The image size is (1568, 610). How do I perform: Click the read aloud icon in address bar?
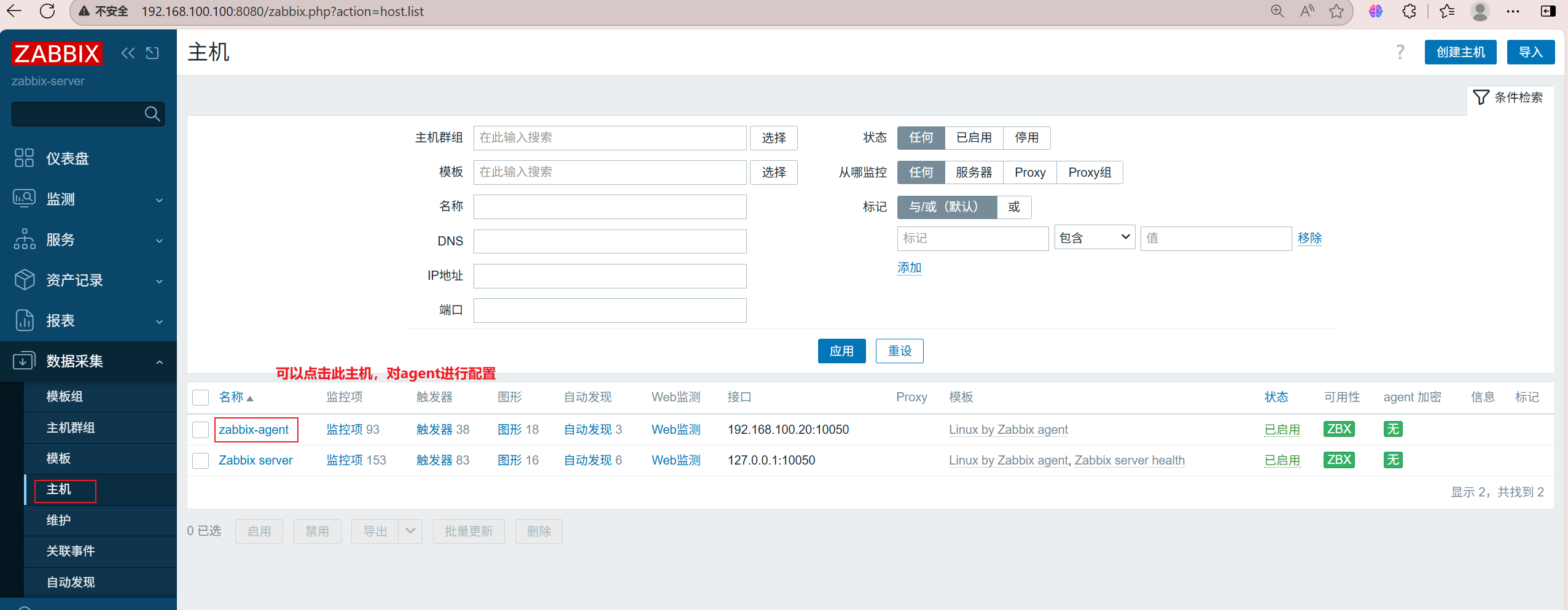click(1307, 11)
